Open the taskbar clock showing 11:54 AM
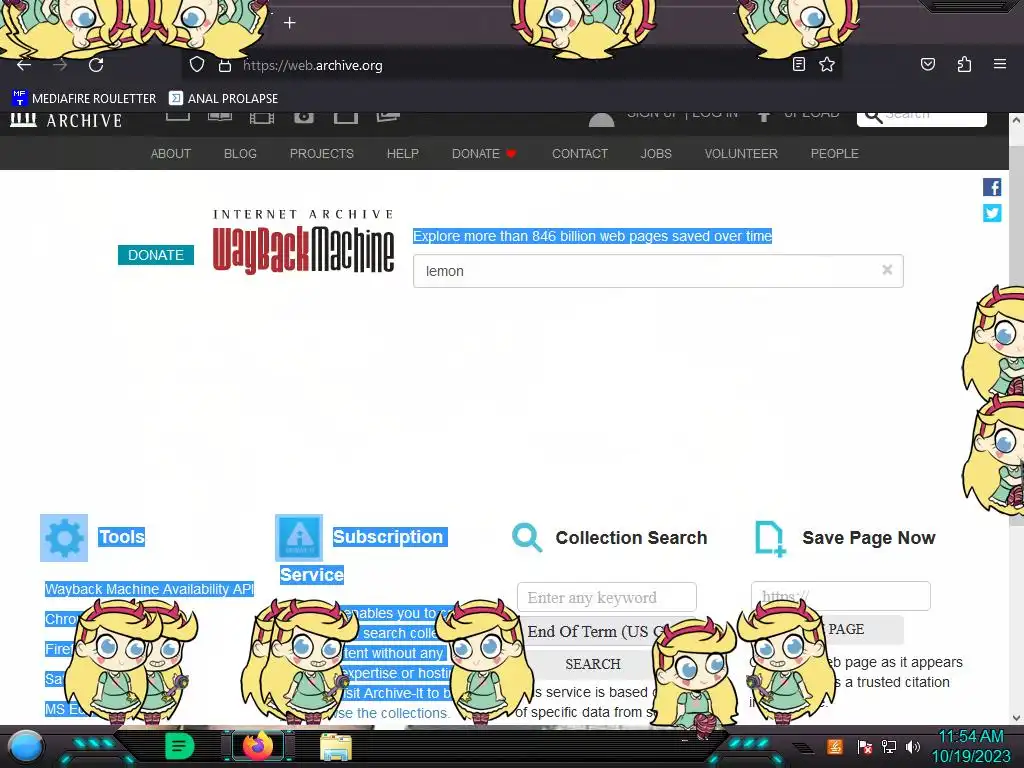 click(x=970, y=746)
